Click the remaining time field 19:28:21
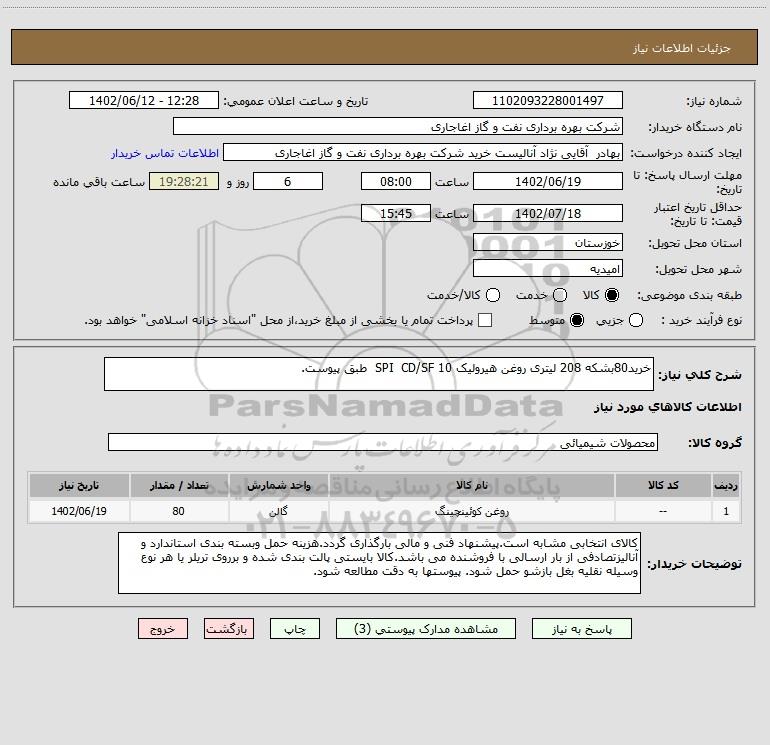770x745 pixels. click(184, 181)
